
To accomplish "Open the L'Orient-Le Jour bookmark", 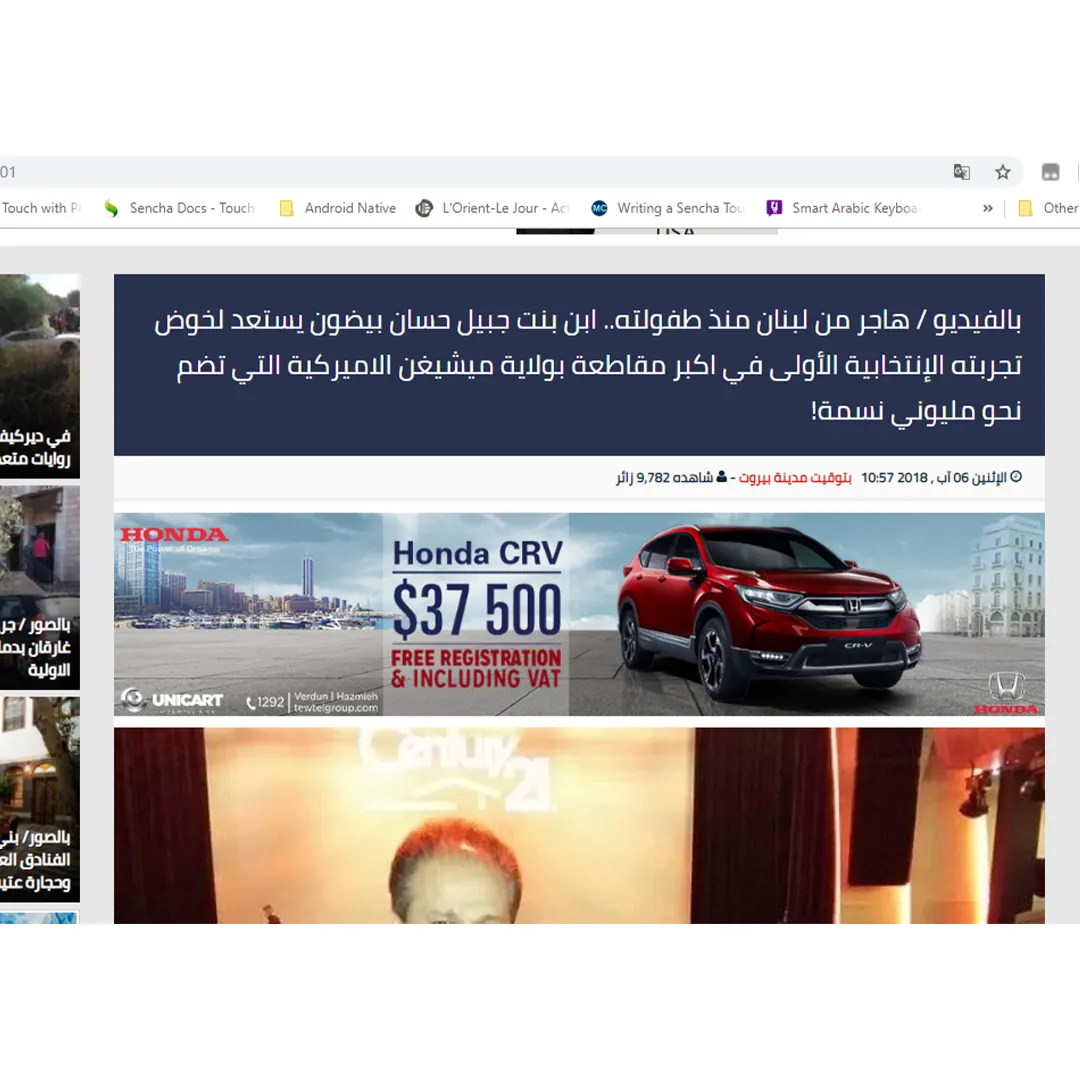I will [x=493, y=208].
